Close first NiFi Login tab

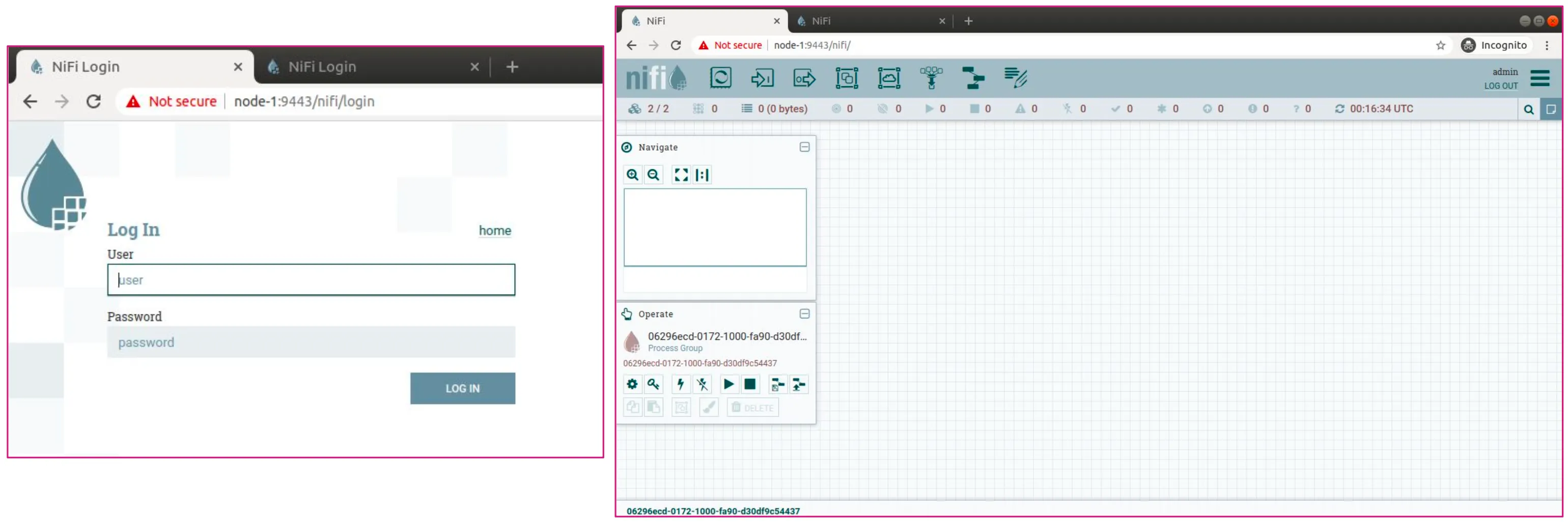coord(238,67)
